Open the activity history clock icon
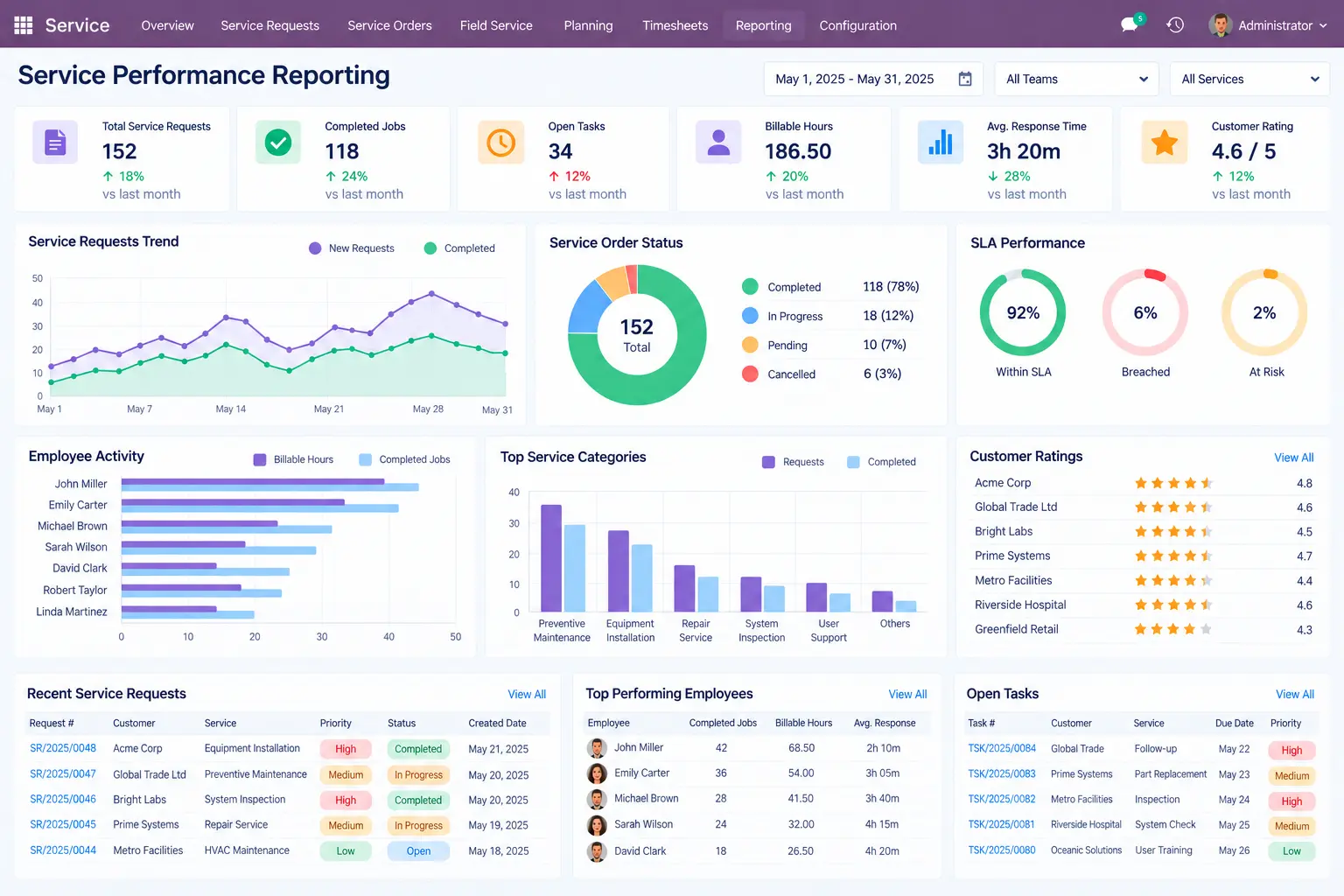Image resolution: width=1344 pixels, height=896 pixels. click(1175, 25)
